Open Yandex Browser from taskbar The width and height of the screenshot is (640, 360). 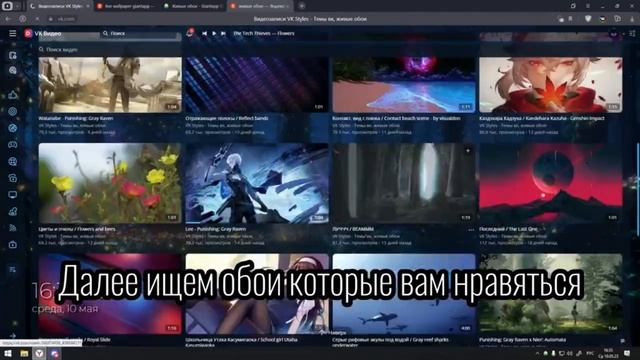(x=39, y=353)
